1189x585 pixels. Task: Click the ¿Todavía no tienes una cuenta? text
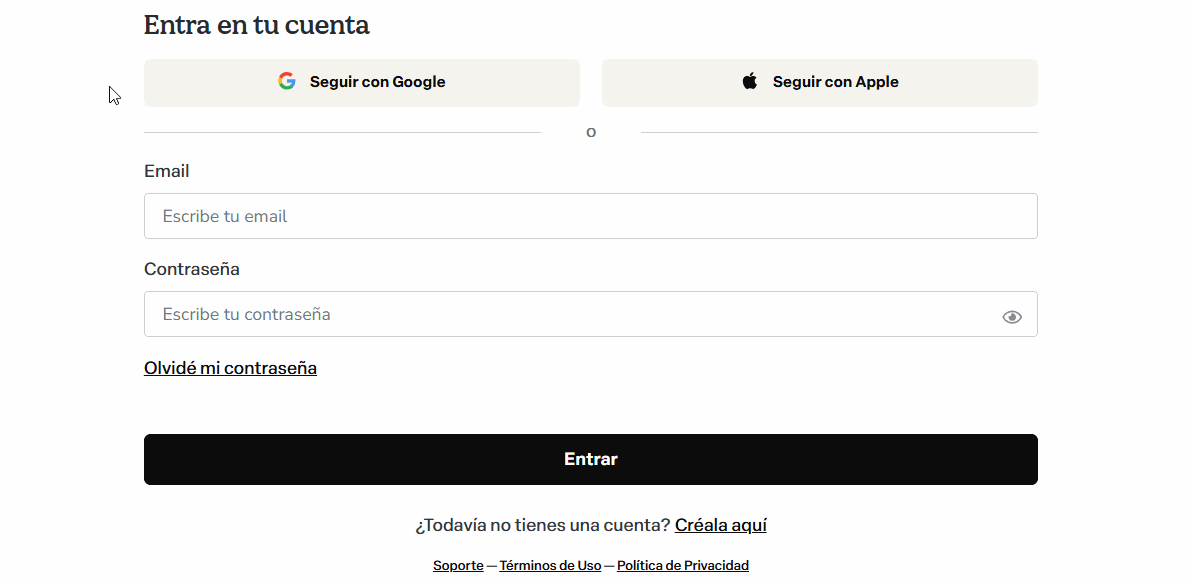point(543,525)
